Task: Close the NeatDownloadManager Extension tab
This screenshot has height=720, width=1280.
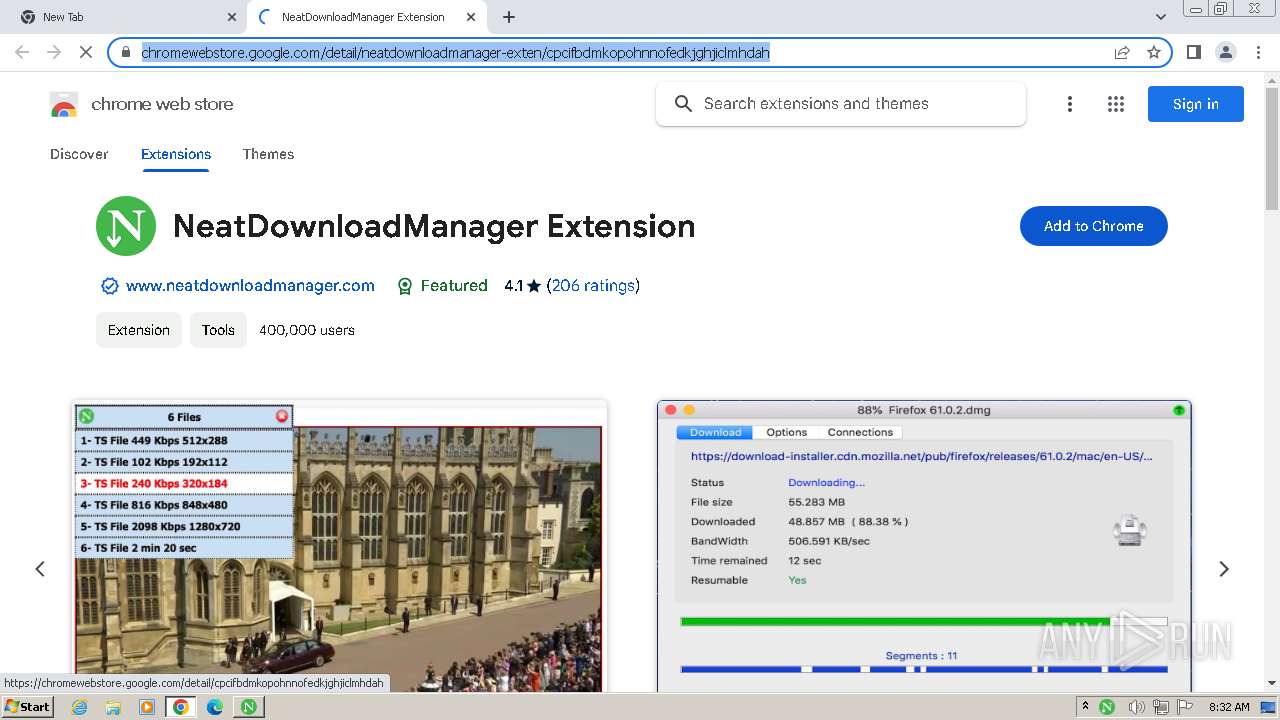Action: [x=471, y=17]
